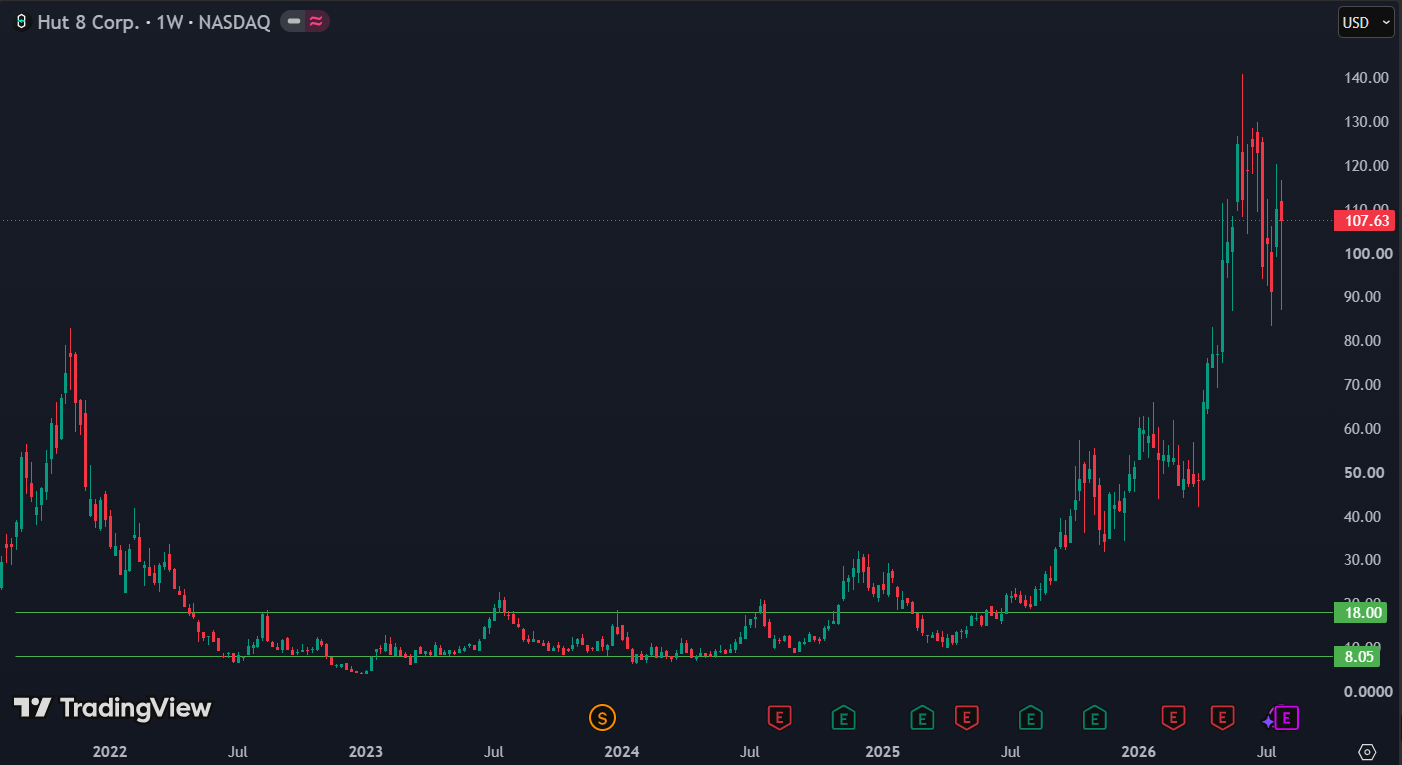Click the 2025 label on the time axis
The height and width of the screenshot is (765, 1402).
click(882, 752)
